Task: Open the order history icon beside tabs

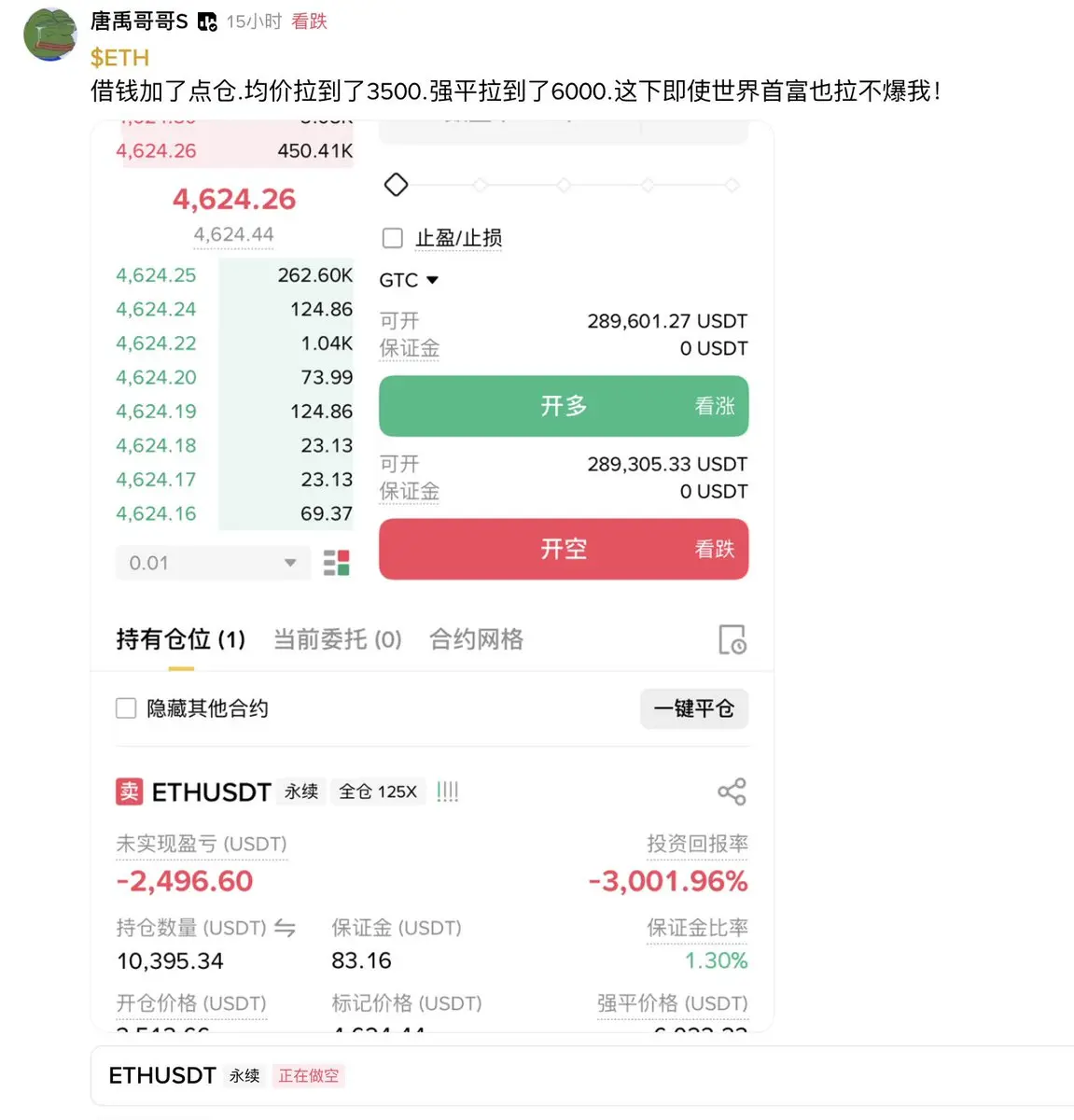Action: coord(732,640)
